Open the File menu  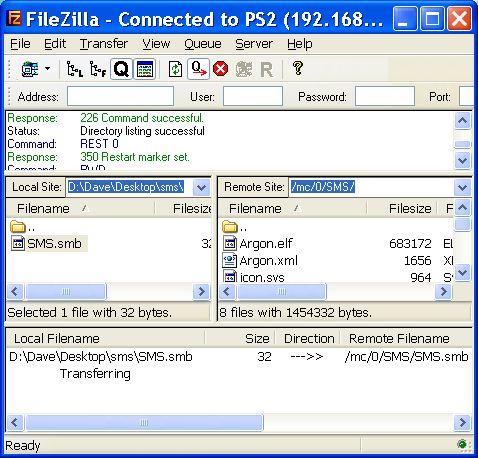coord(20,44)
